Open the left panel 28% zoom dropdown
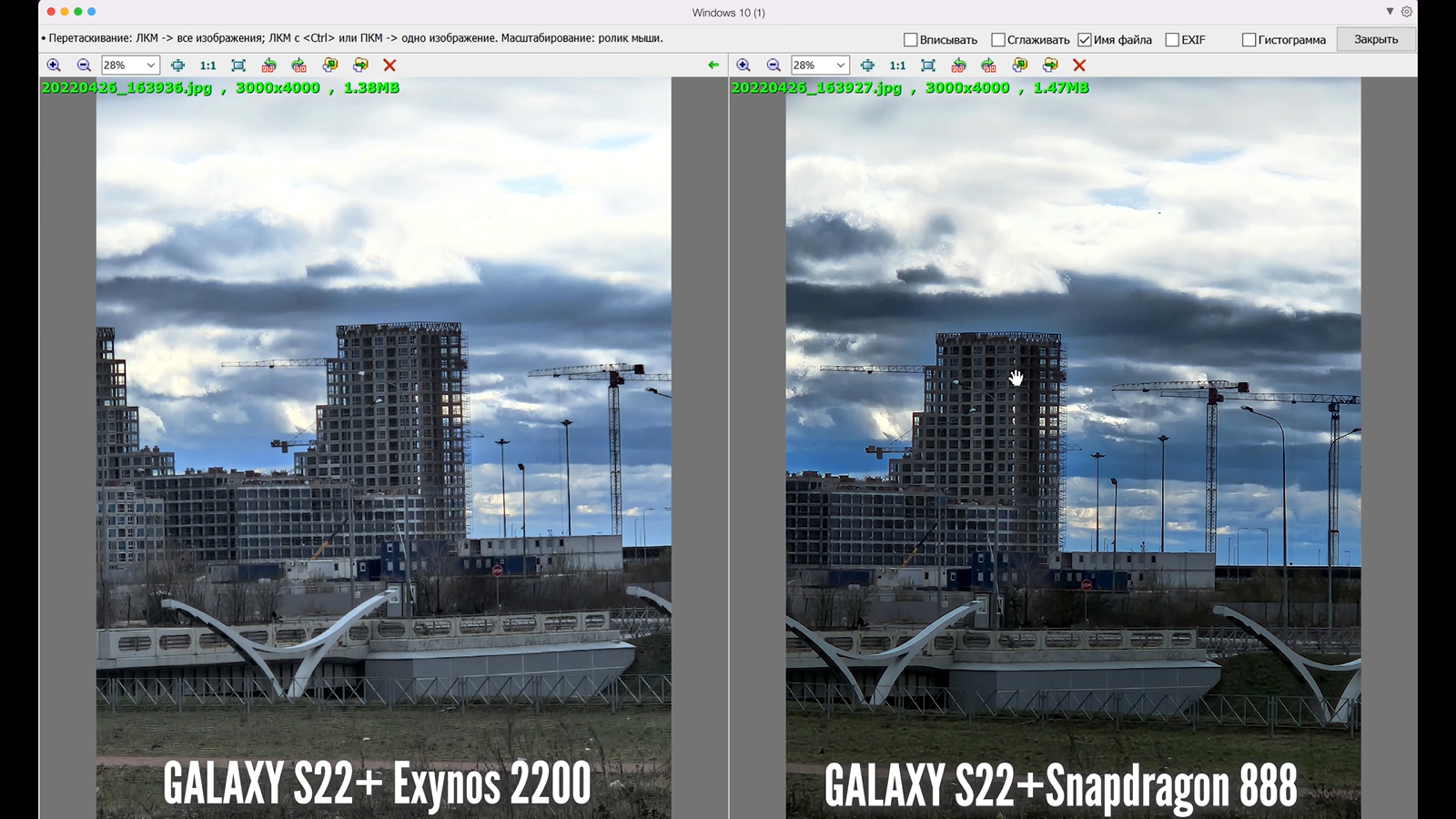This screenshot has height=819, width=1456. click(x=151, y=66)
